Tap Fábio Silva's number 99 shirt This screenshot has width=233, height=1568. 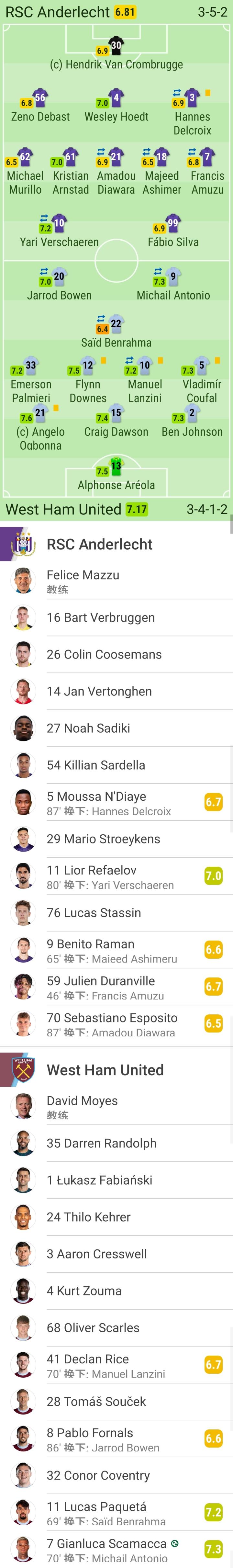tap(173, 223)
